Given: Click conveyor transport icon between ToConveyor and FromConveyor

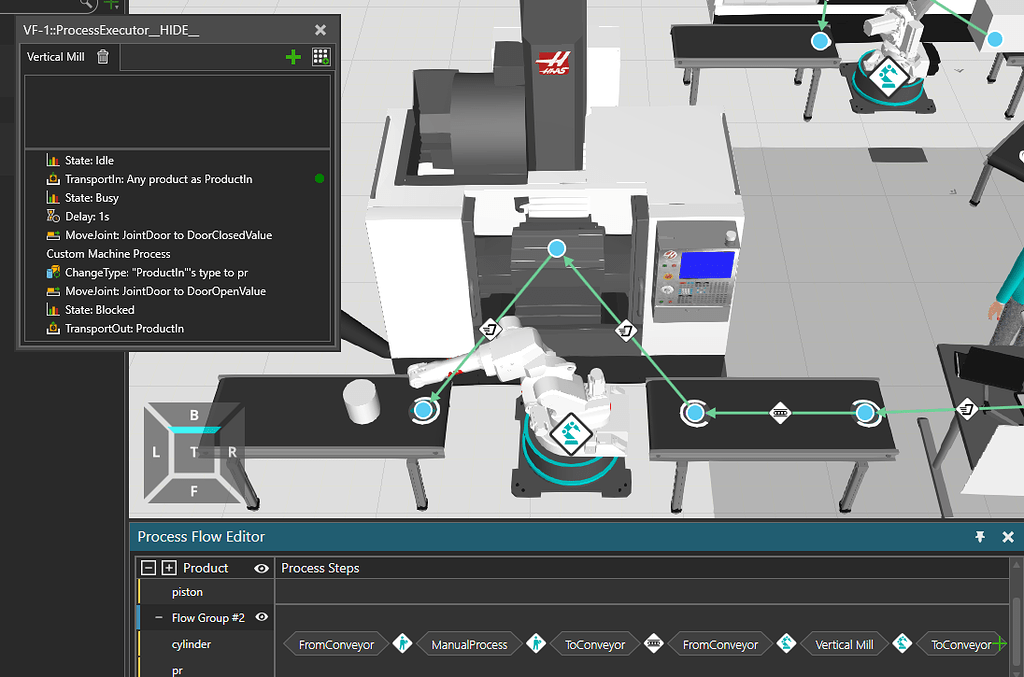Looking at the screenshot, I should 654,644.
